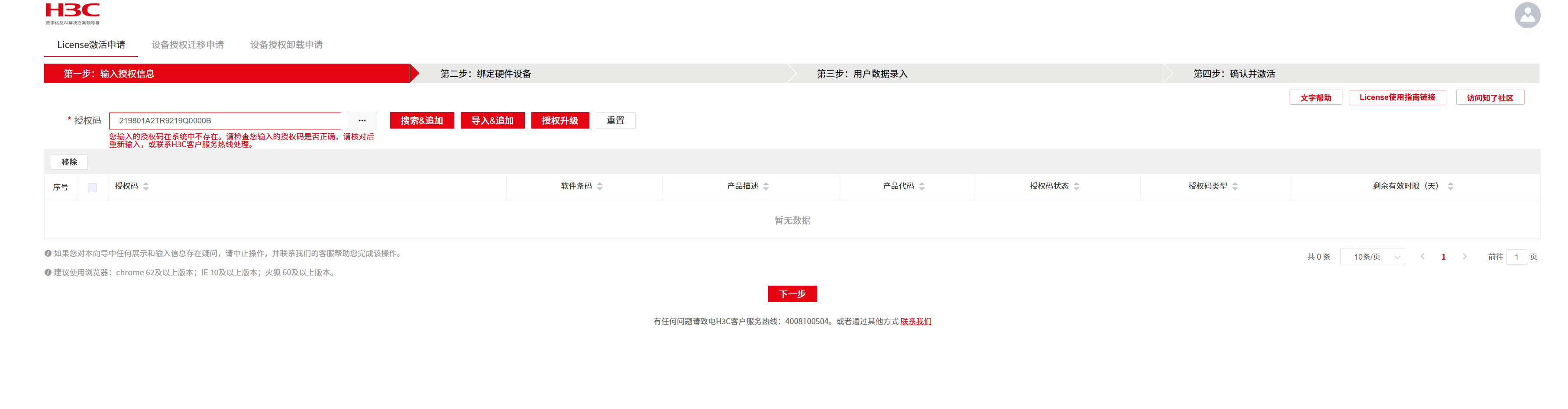The height and width of the screenshot is (409, 1568).
Task: Open License使用指南链接 button
Action: click(1397, 97)
